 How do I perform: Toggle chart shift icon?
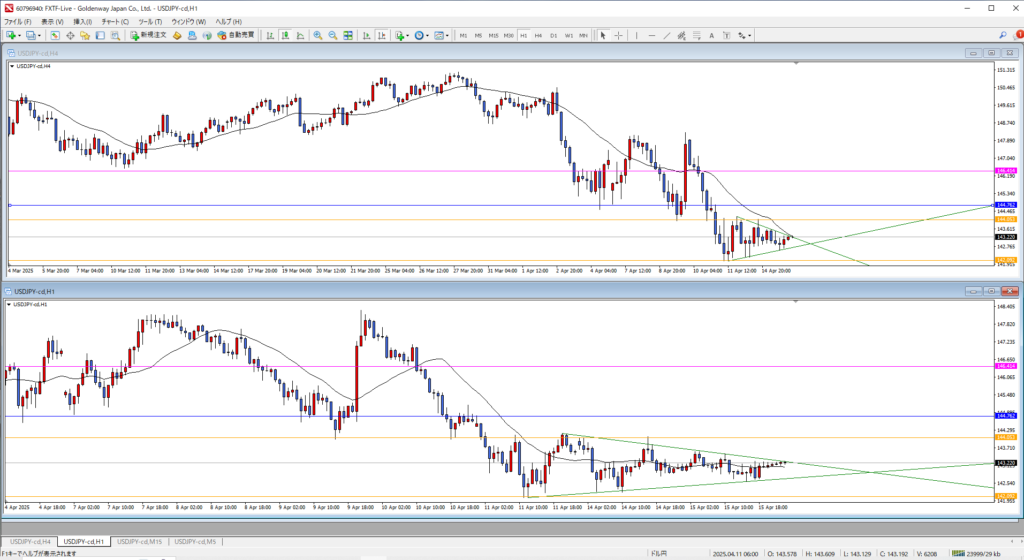(381, 35)
